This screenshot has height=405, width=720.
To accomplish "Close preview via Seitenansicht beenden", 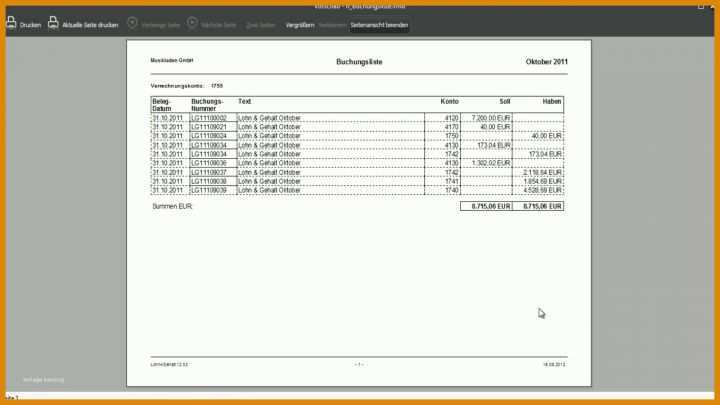I will (x=379, y=25).
